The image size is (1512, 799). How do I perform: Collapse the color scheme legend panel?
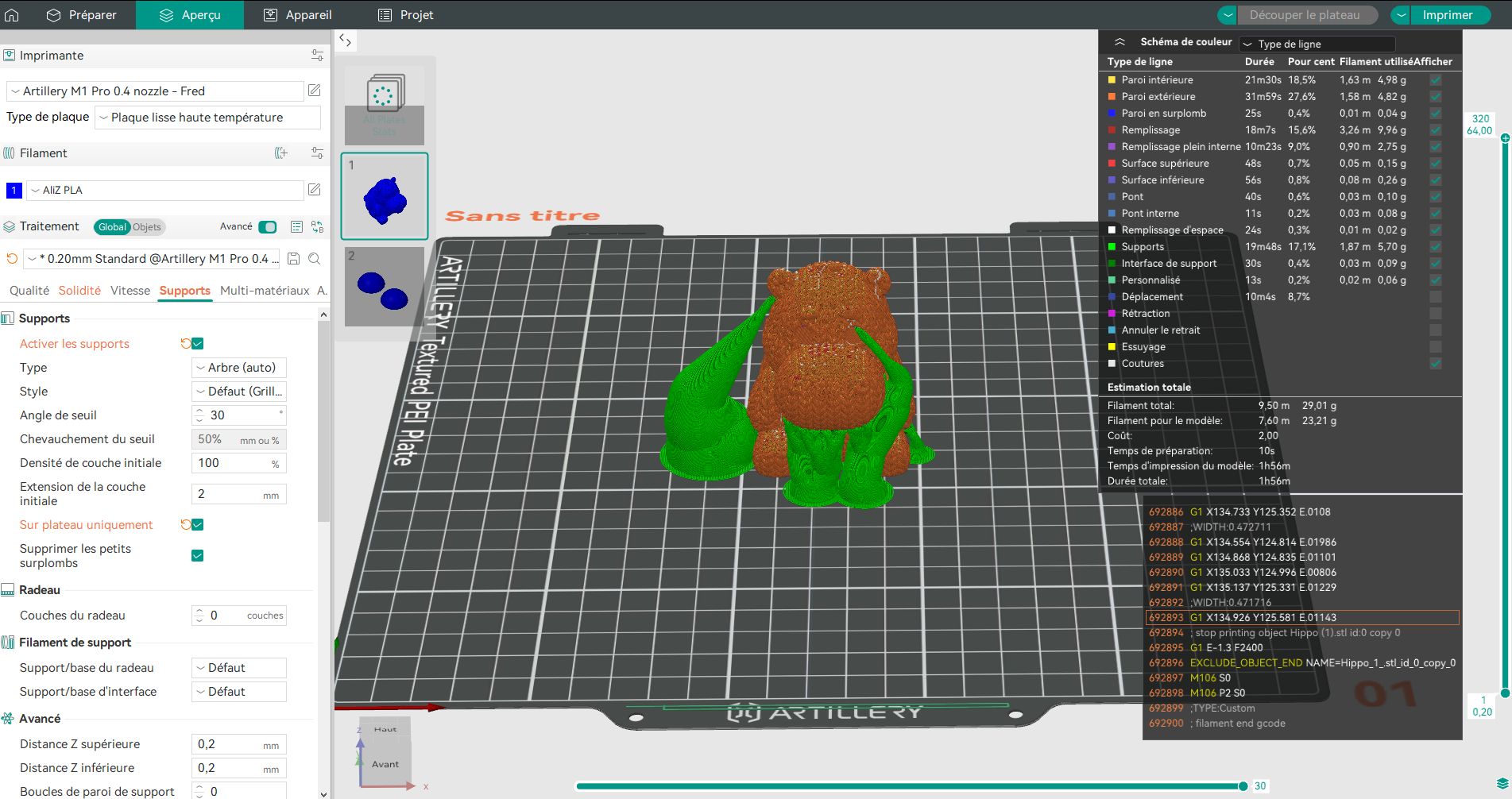coord(1119,42)
